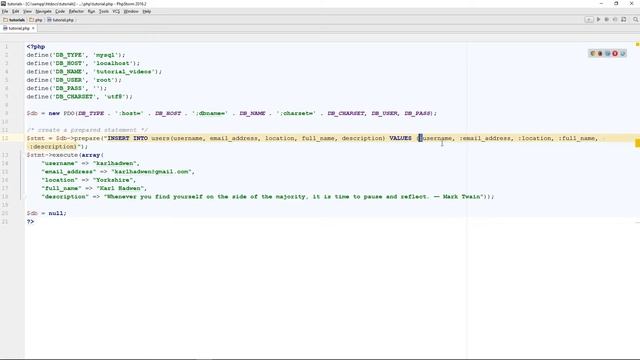Click php folder in the navigation bar
The image size is (640, 360).
tap(36, 20)
